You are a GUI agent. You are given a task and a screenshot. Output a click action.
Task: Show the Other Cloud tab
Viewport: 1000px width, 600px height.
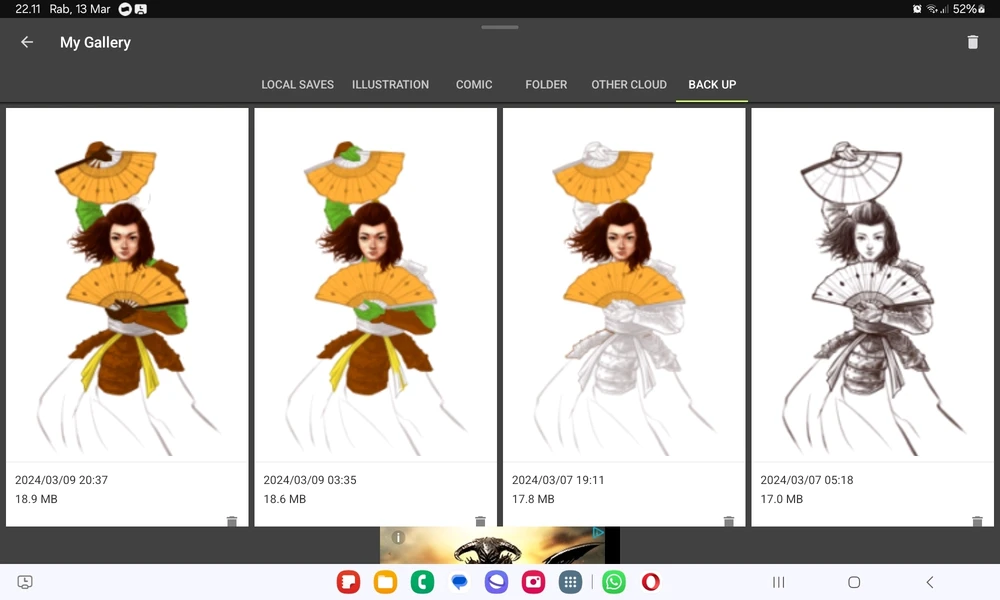[628, 85]
